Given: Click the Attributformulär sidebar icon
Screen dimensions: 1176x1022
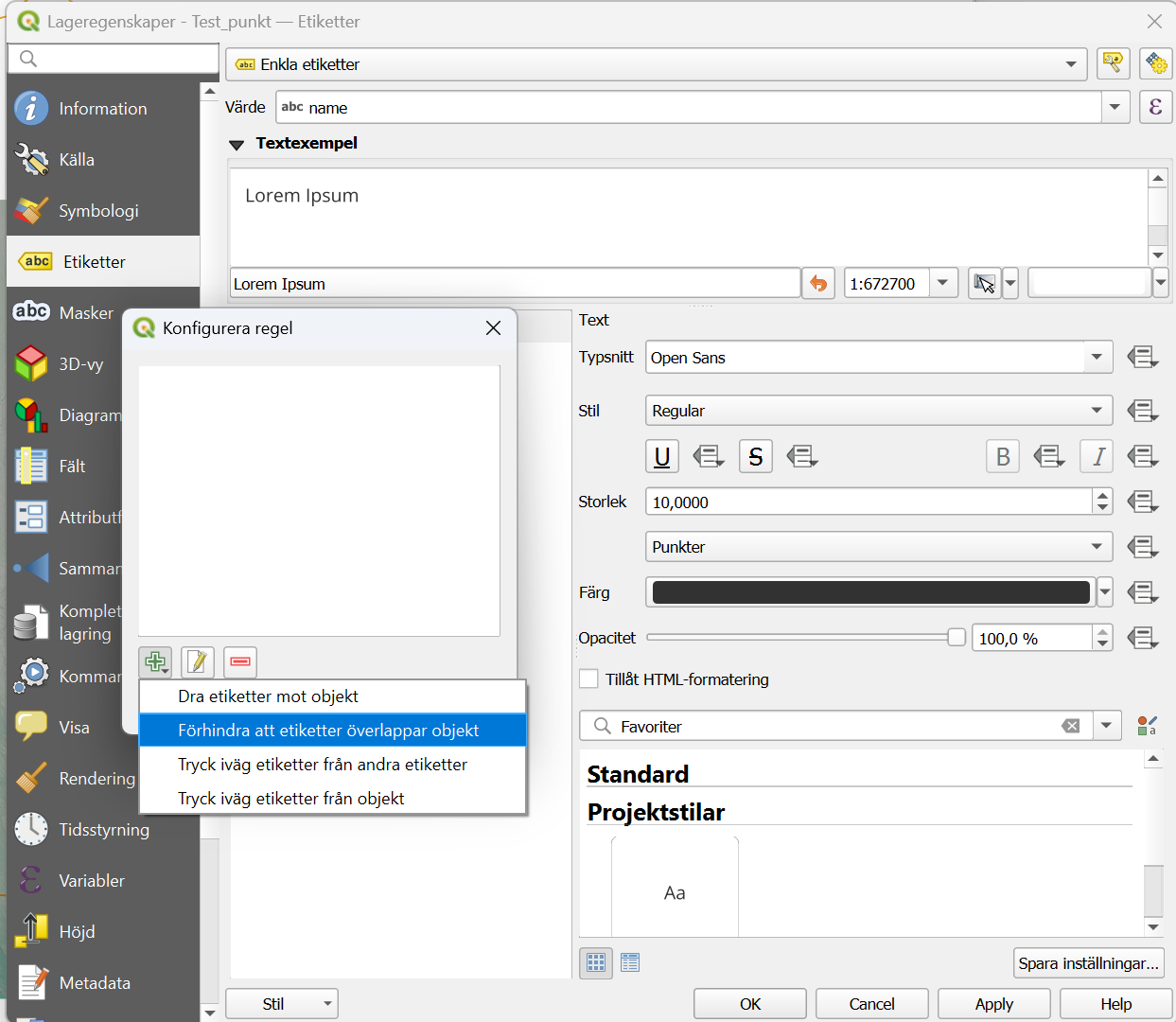Looking at the screenshot, I should tap(31, 518).
